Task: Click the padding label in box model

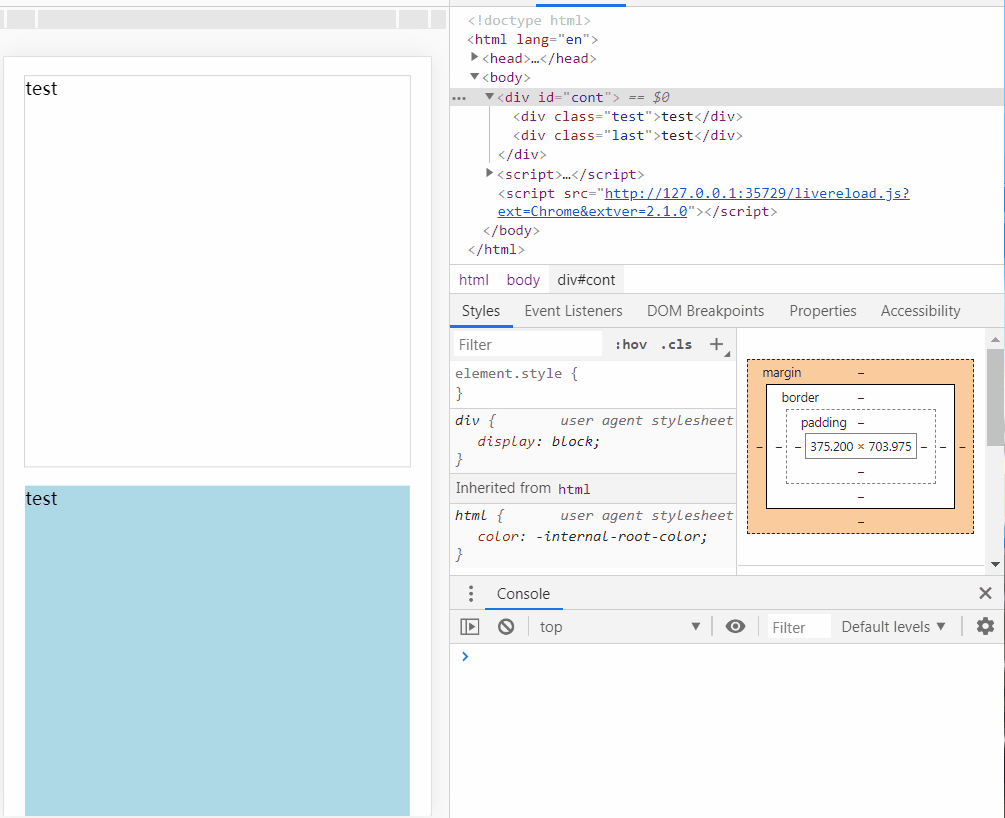Action: point(823,422)
